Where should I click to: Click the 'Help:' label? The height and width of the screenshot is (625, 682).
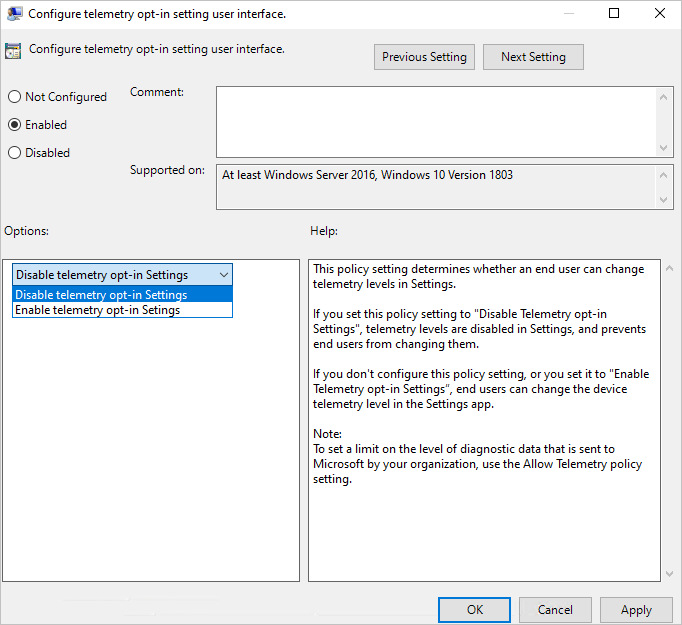(324, 231)
